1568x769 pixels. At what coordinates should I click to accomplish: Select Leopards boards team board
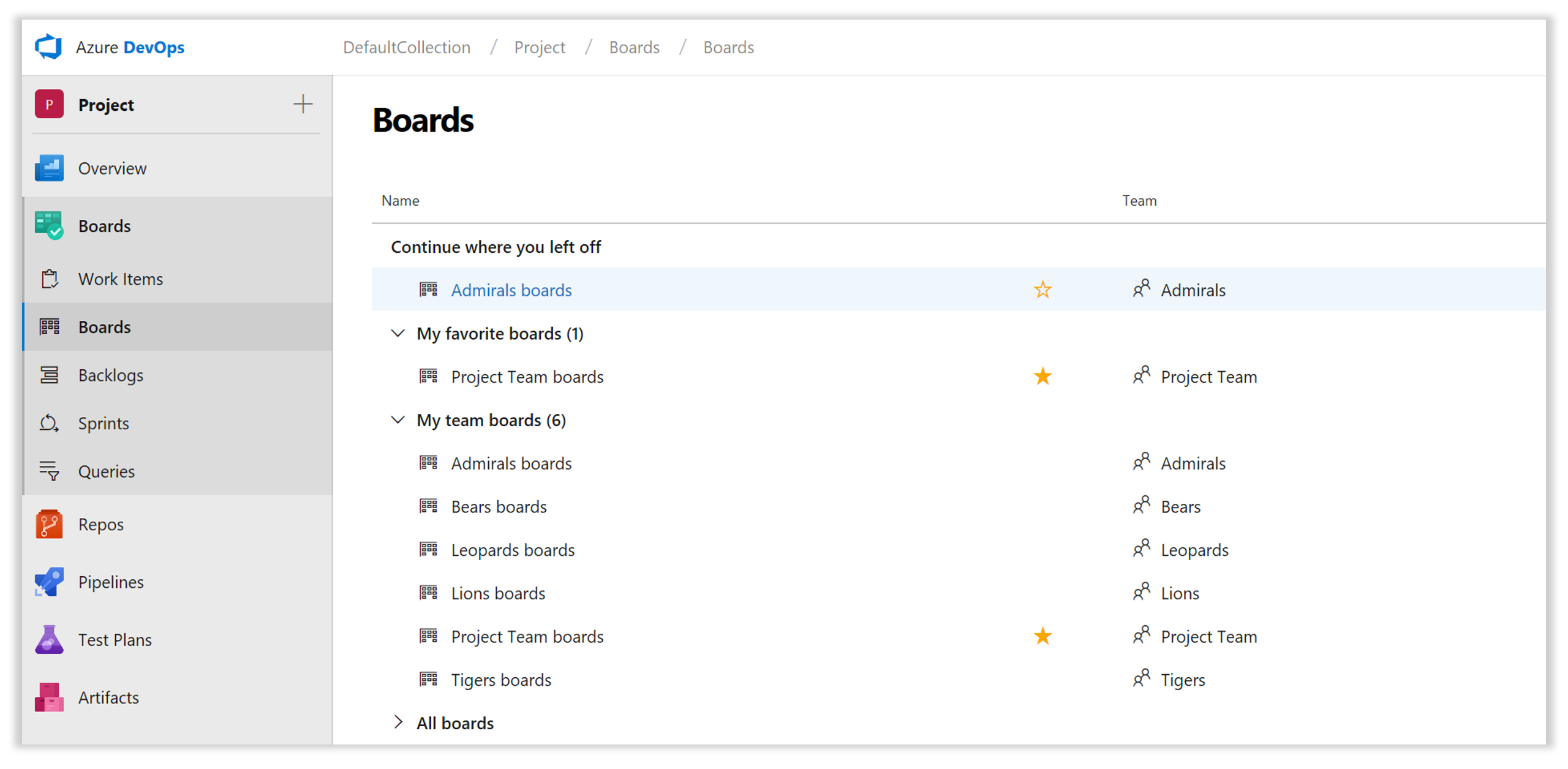point(515,549)
